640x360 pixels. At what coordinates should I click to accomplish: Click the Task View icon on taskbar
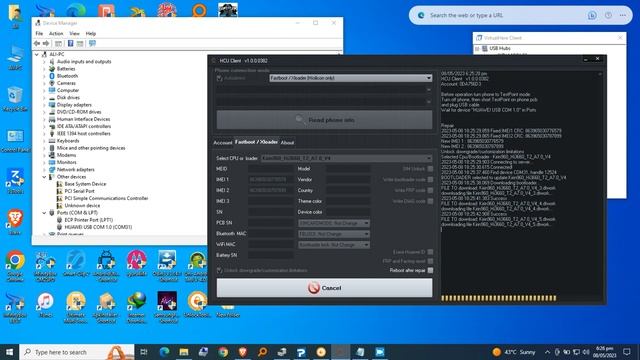144,352
